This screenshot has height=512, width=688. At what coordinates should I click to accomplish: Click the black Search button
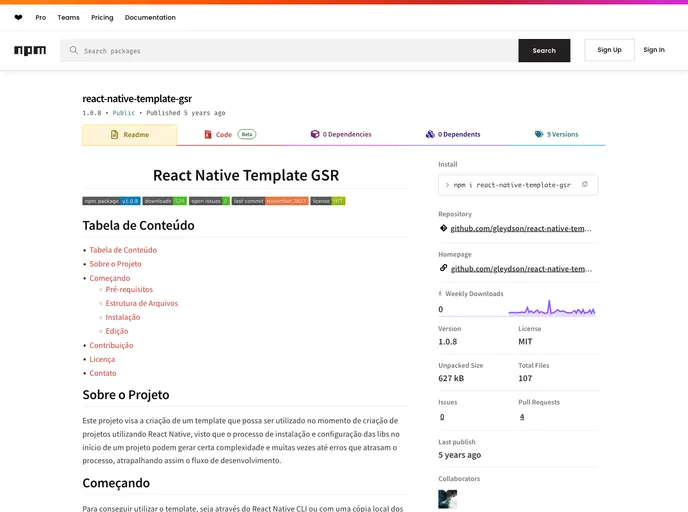point(544,50)
